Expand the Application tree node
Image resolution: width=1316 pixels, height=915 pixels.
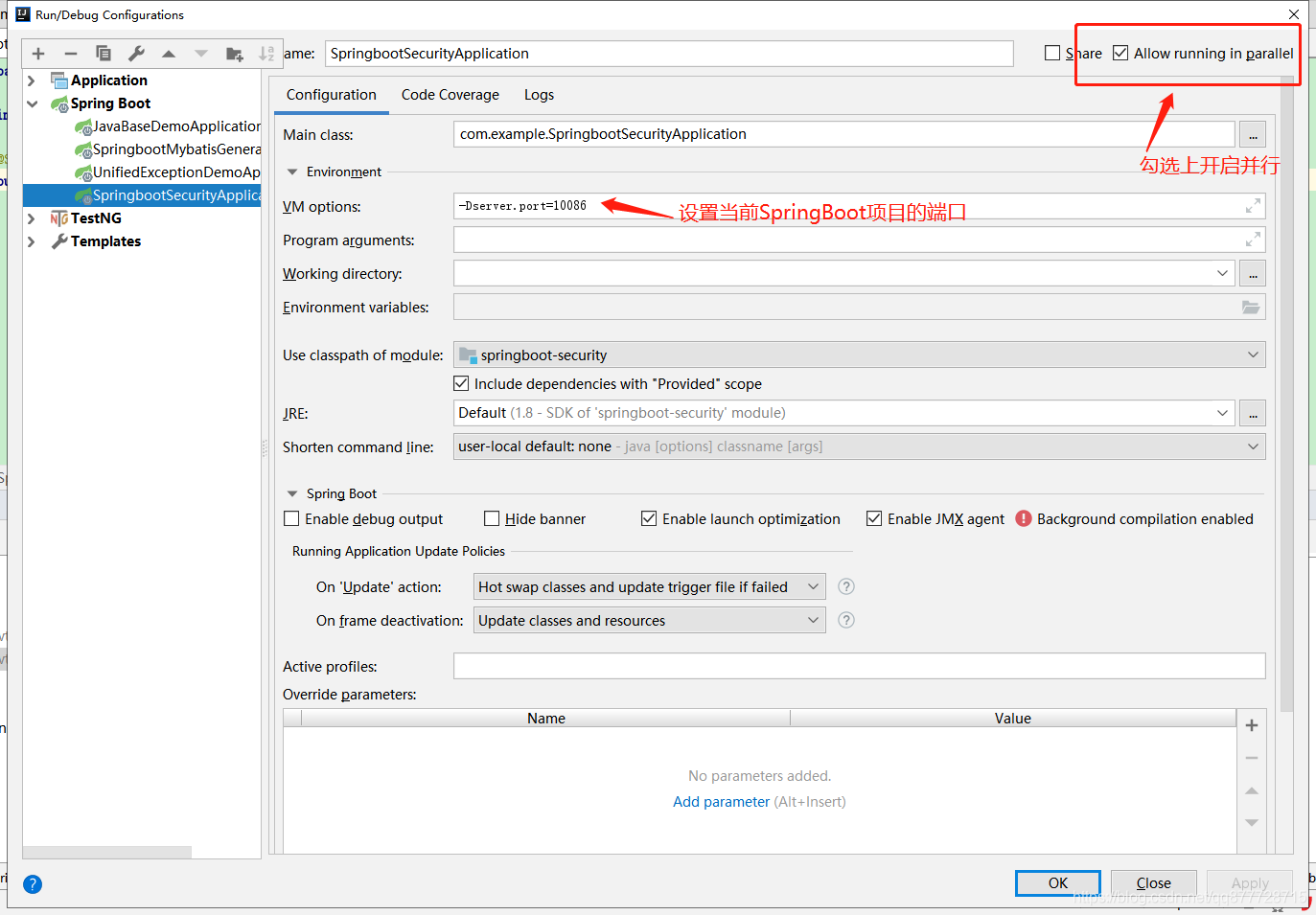(x=32, y=80)
